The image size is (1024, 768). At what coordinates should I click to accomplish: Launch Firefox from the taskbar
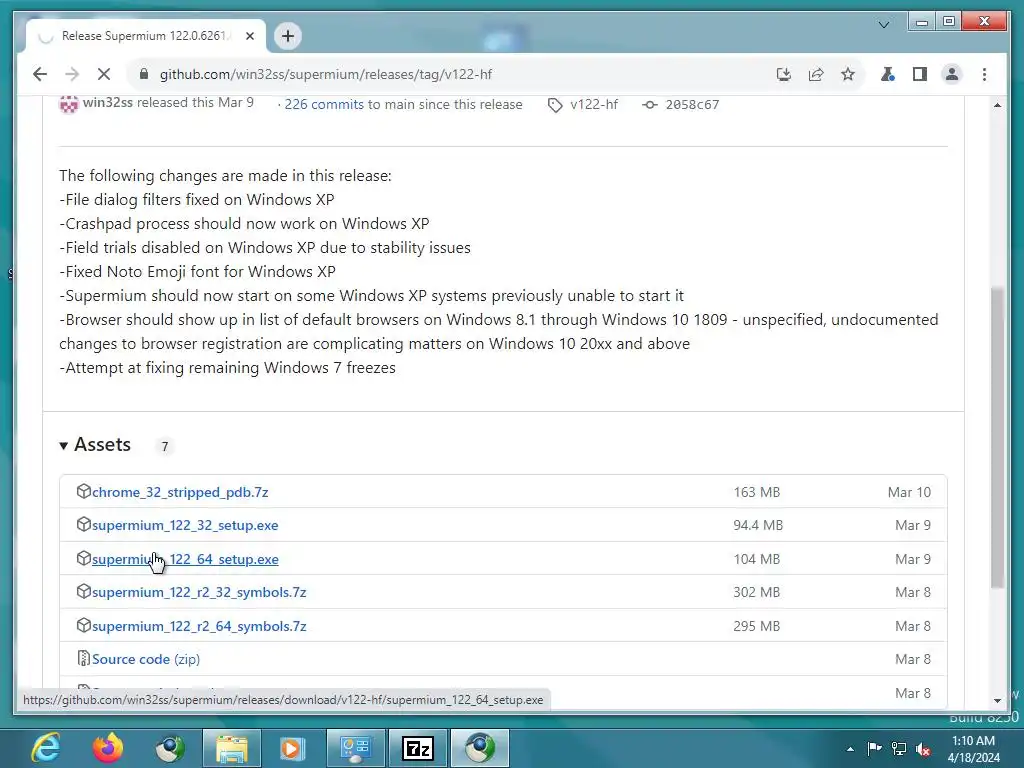pos(108,748)
